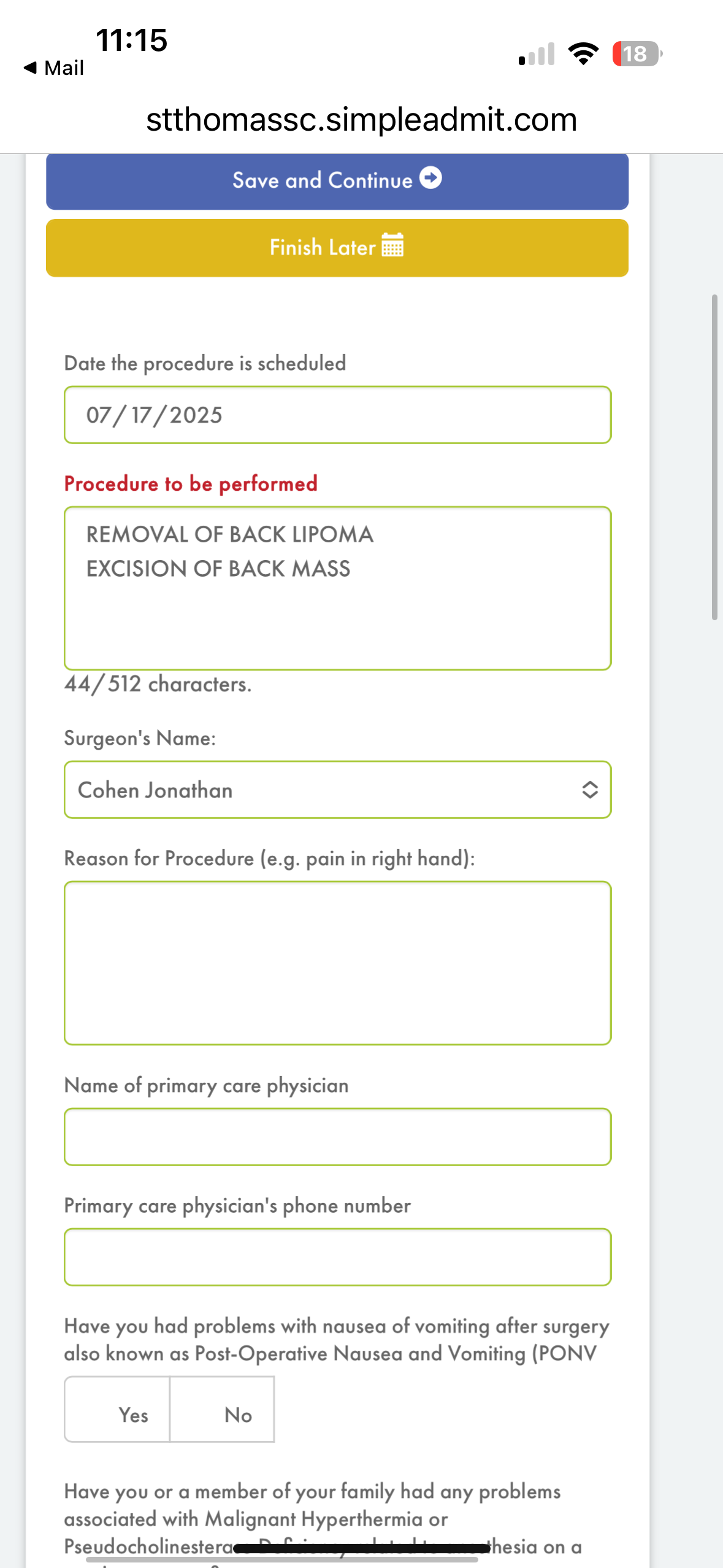The height and width of the screenshot is (1568, 723).
Task: Tap the primary care physician name field
Action: click(337, 1137)
